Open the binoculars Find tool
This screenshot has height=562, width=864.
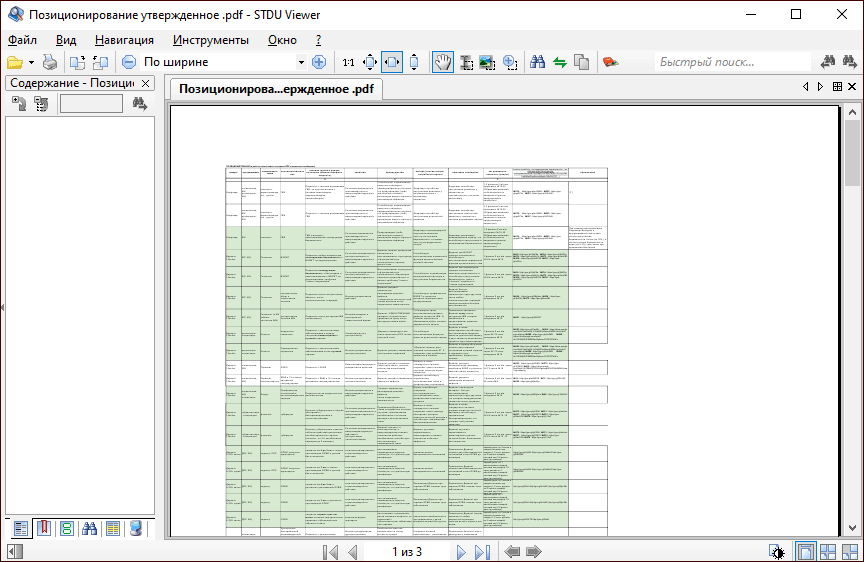click(537, 62)
